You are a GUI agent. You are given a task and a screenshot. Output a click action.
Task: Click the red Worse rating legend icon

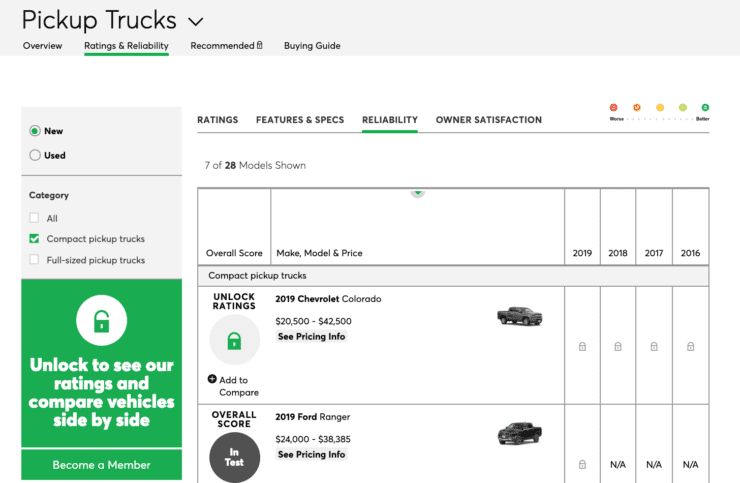coord(614,108)
